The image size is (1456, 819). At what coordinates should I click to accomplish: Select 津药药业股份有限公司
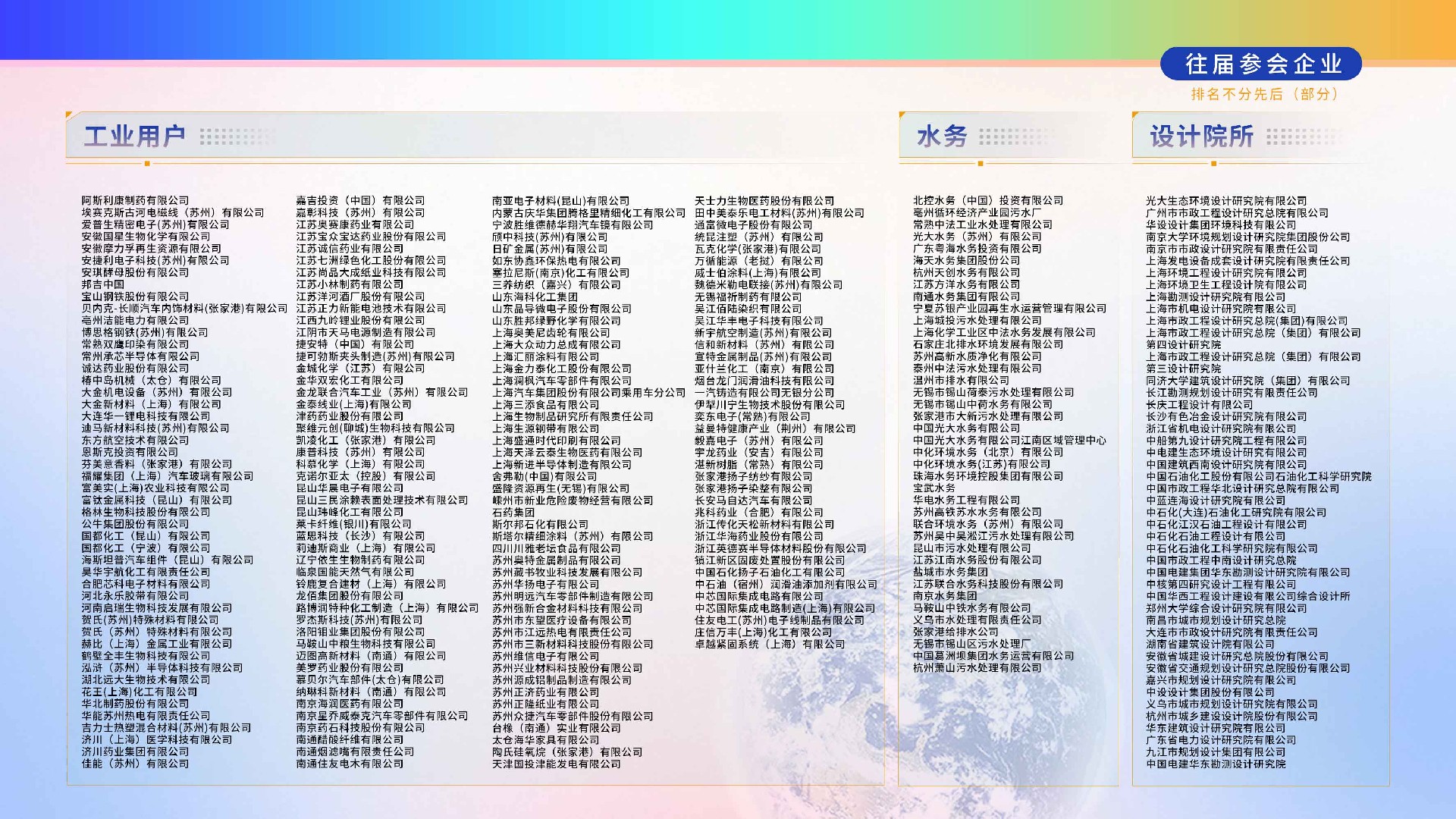pos(350,416)
